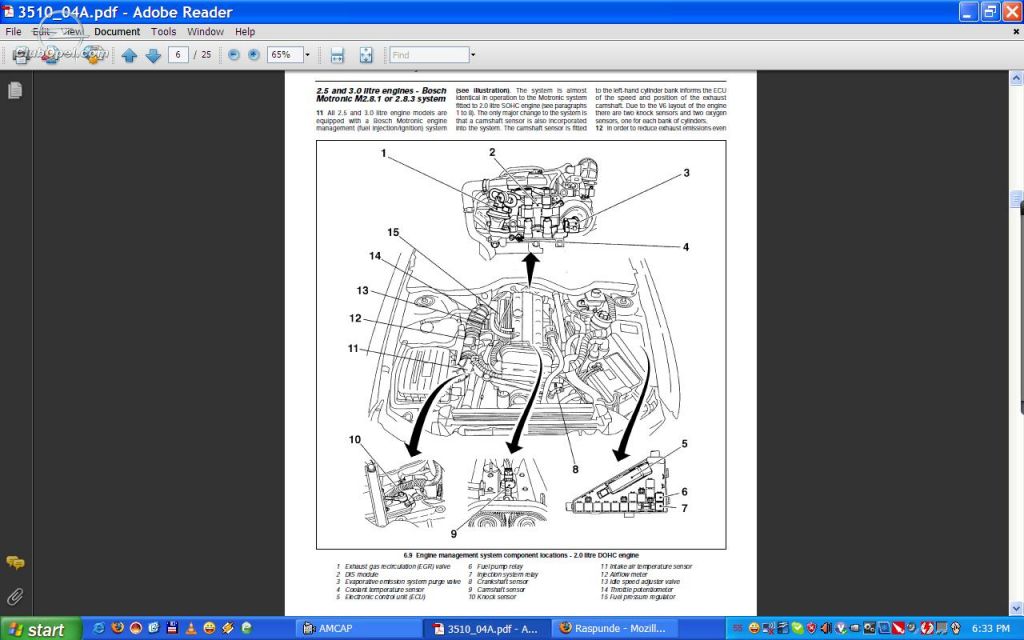Click the 3510_04A.pdf taskbar button
This screenshot has width=1024, height=640.
485,628
